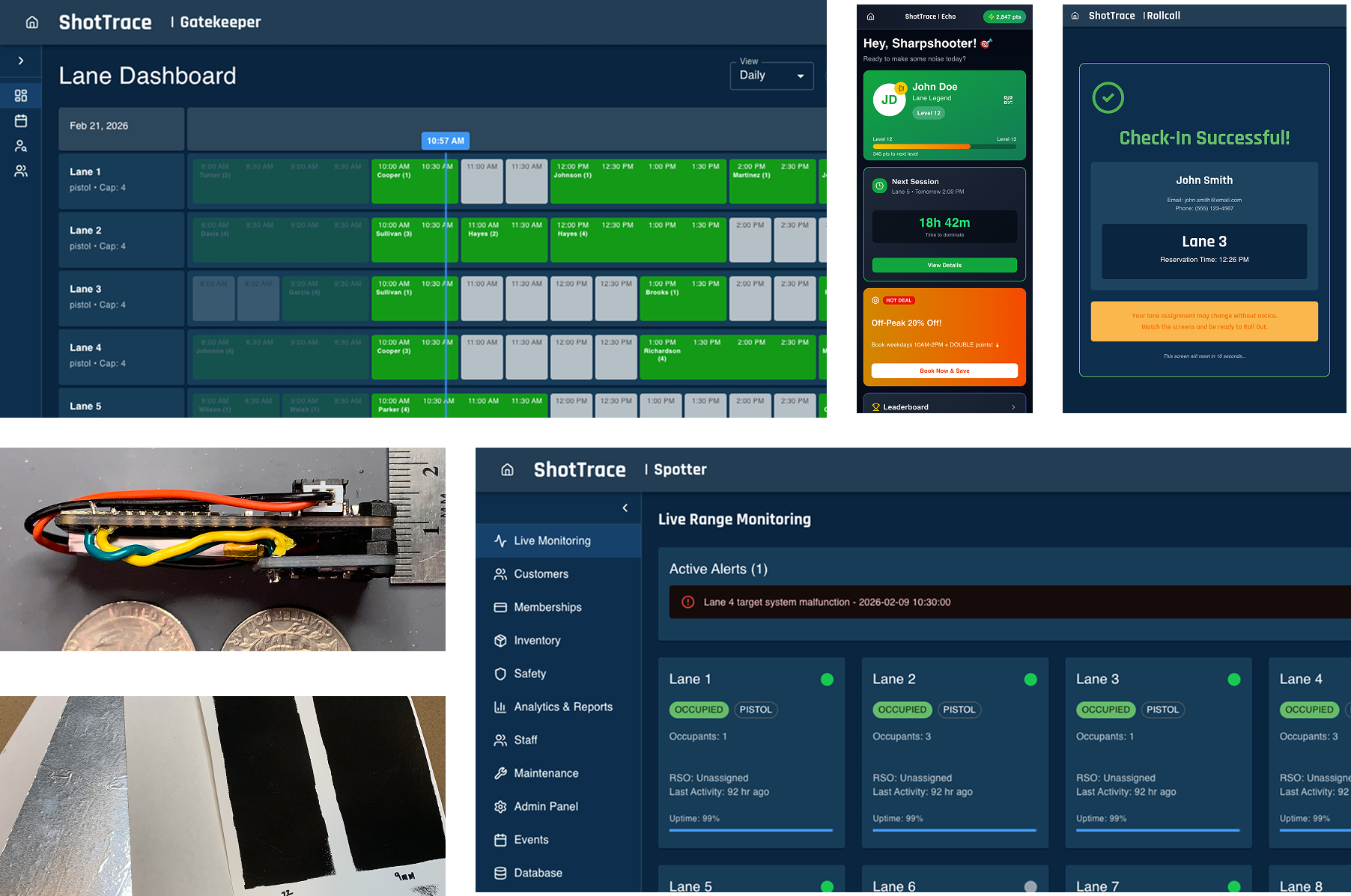Expand the Leaderboard row chevron
The height and width of the screenshot is (896, 1351).
(1013, 407)
